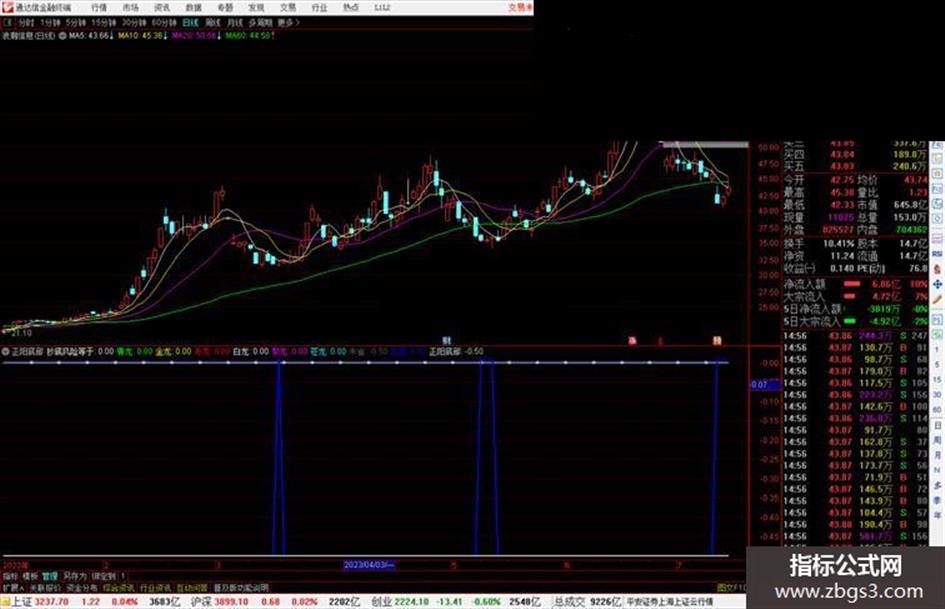Viewport: 945px width, 609px height.
Task: Click the 管理 button at chart bottom
Action: tap(49, 576)
